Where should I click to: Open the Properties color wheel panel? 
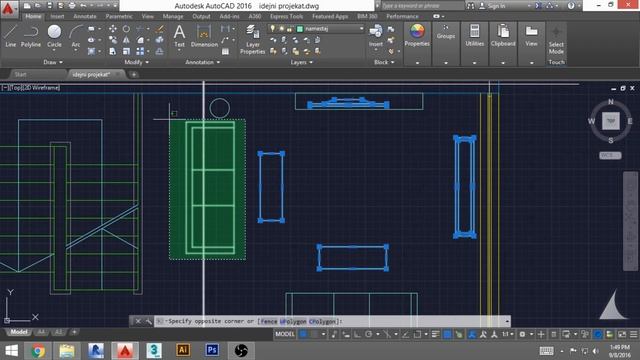pos(417,35)
